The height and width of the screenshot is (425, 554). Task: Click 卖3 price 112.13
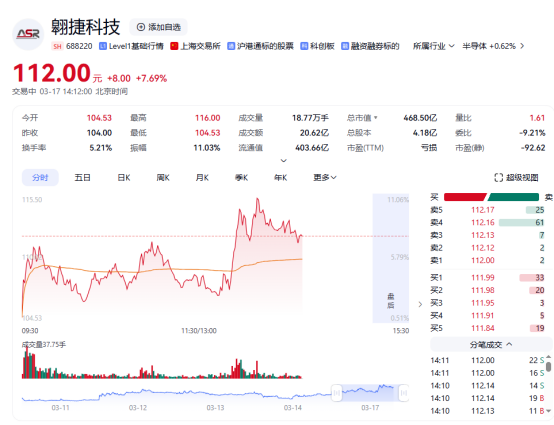(x=483, y=235)
